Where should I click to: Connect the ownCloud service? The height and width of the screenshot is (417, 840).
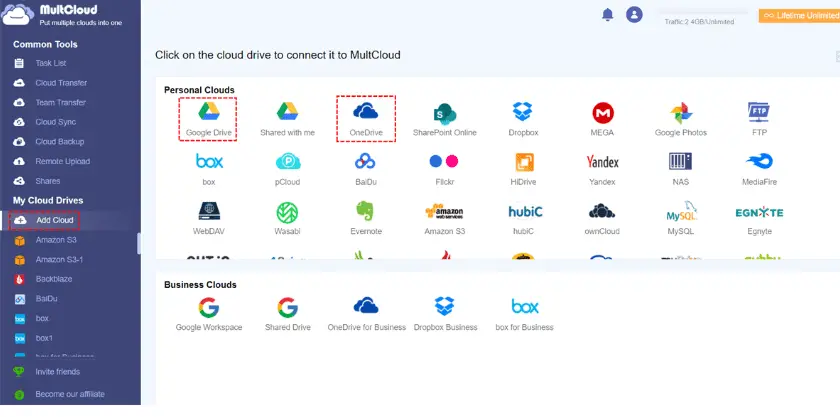602,218
